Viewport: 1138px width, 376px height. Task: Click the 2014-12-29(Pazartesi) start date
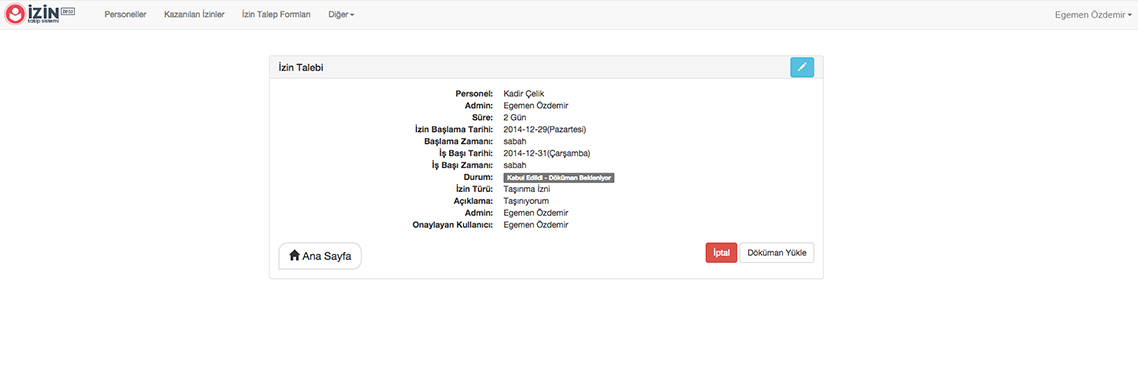tap(544, 129)
